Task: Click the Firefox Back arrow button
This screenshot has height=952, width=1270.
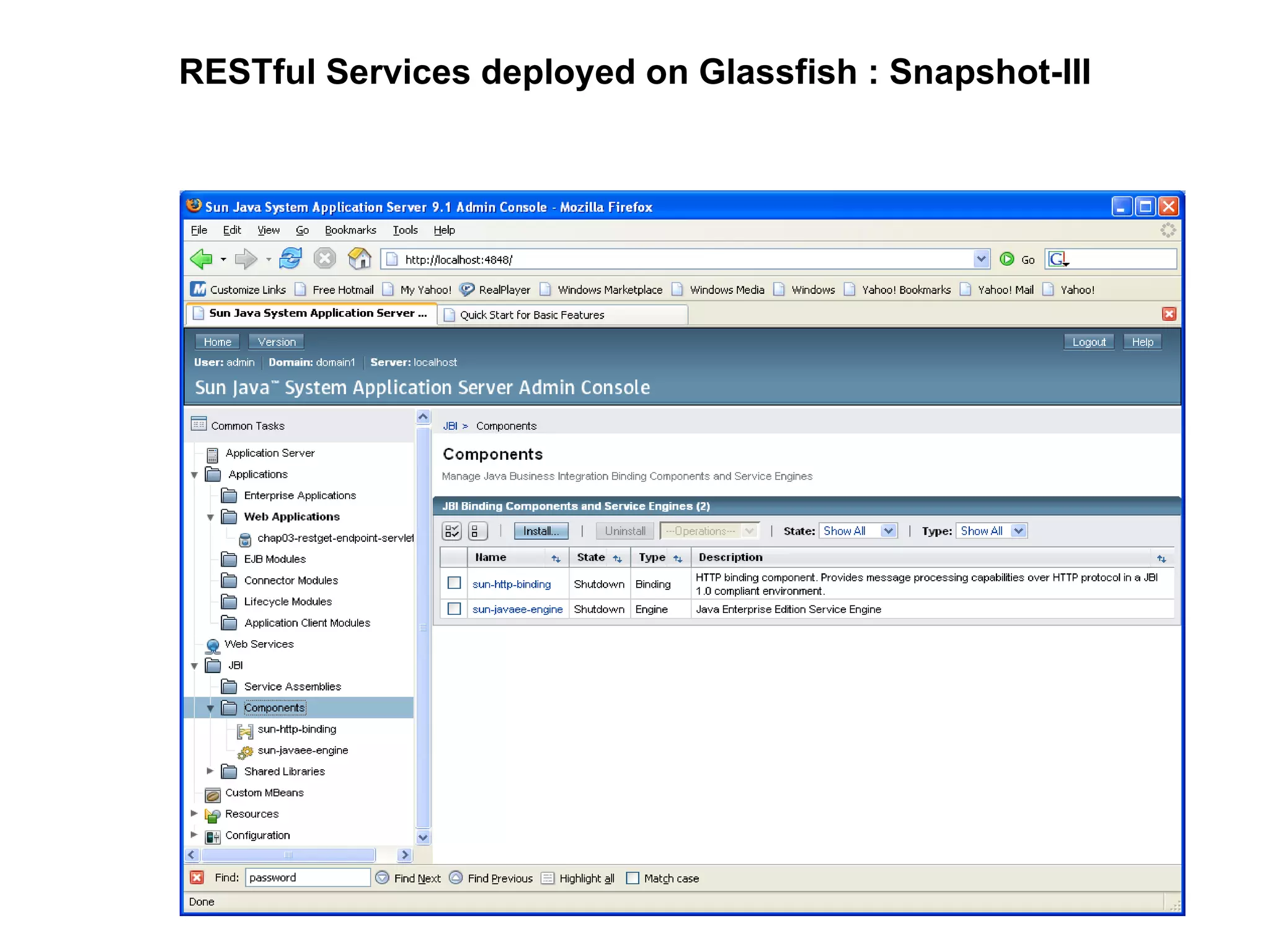Action: click(201, 259)
